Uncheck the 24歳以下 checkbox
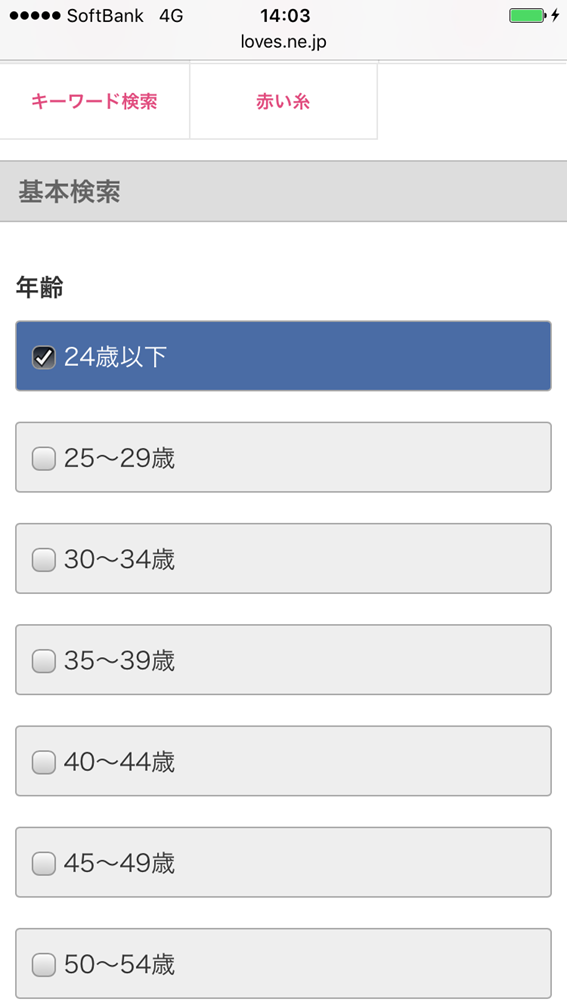Screen dimensions: 567x1008 click(44, 357)
